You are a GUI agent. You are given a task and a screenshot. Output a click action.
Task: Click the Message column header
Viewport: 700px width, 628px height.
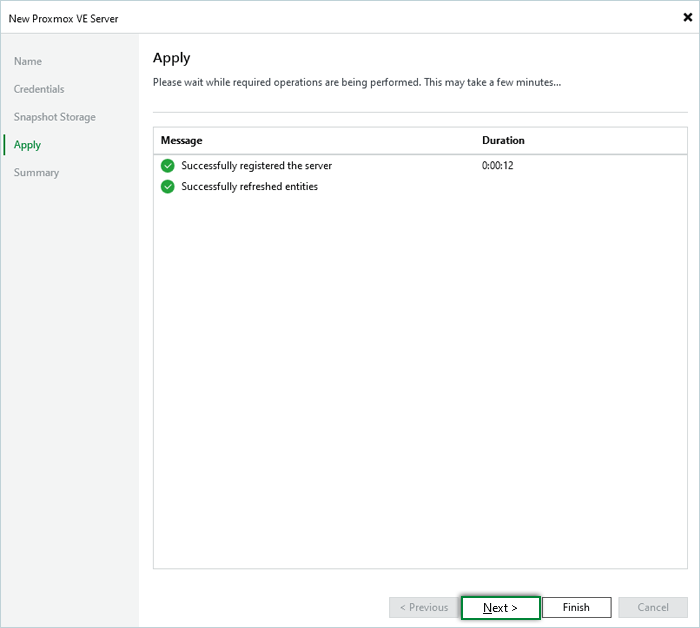coord(182,141)
